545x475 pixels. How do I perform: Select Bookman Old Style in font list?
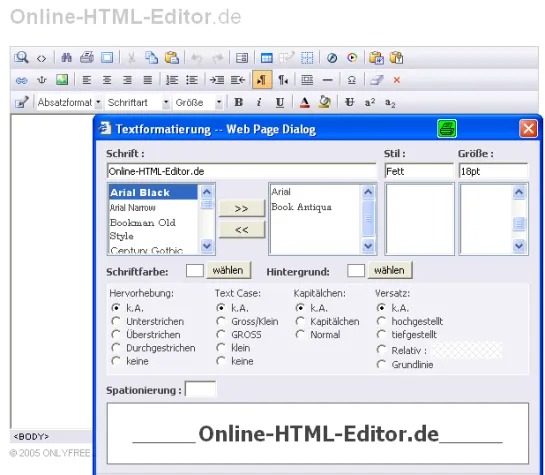(153, 229)
